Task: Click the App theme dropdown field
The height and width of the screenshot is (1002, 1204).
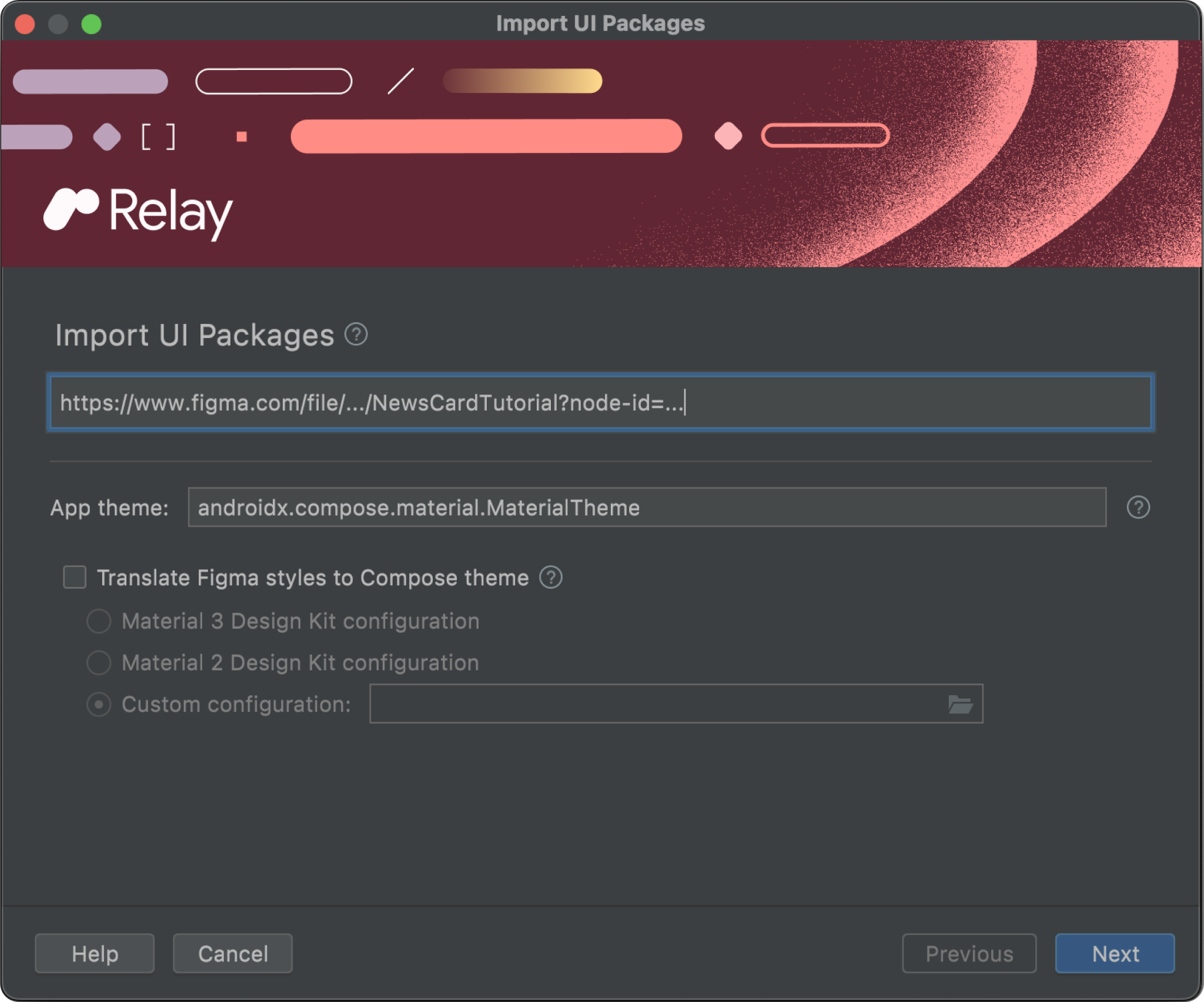Action: (647, 507)
